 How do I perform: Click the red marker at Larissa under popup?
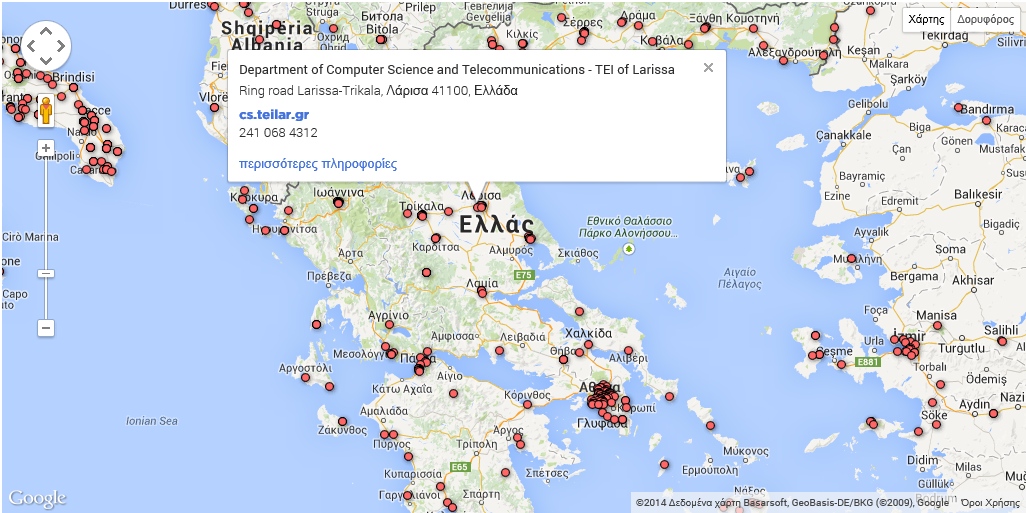tap(481, 207)
